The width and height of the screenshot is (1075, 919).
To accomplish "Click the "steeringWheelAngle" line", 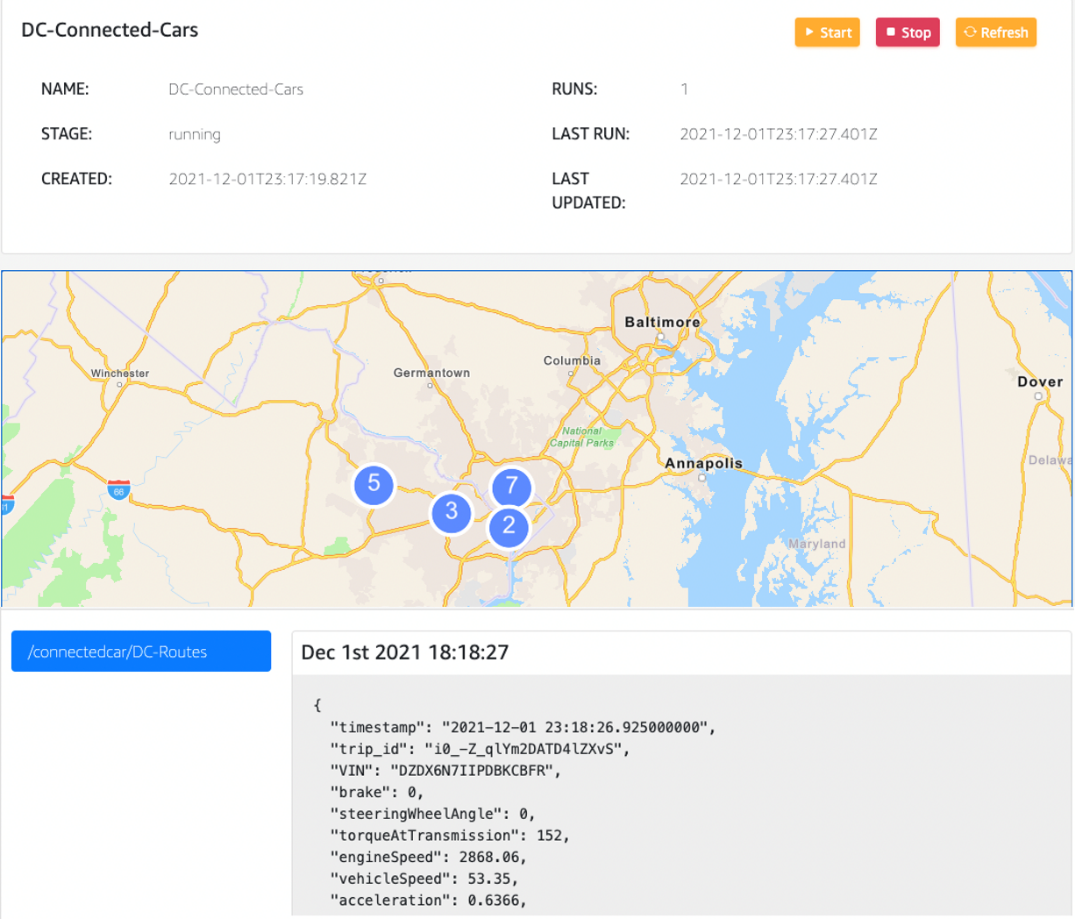I will pos(433,813).
